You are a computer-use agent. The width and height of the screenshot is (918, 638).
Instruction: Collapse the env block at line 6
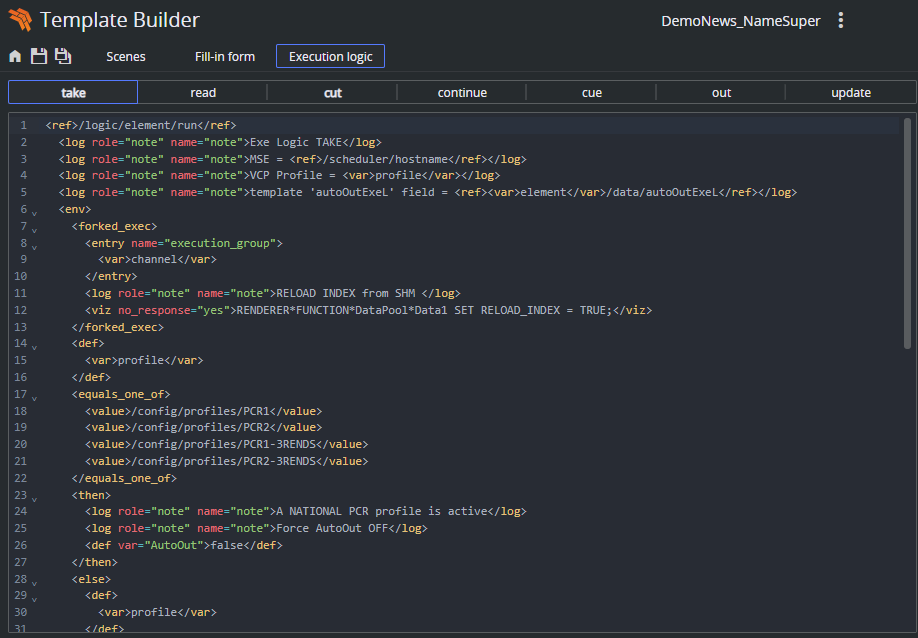[34, 213]
